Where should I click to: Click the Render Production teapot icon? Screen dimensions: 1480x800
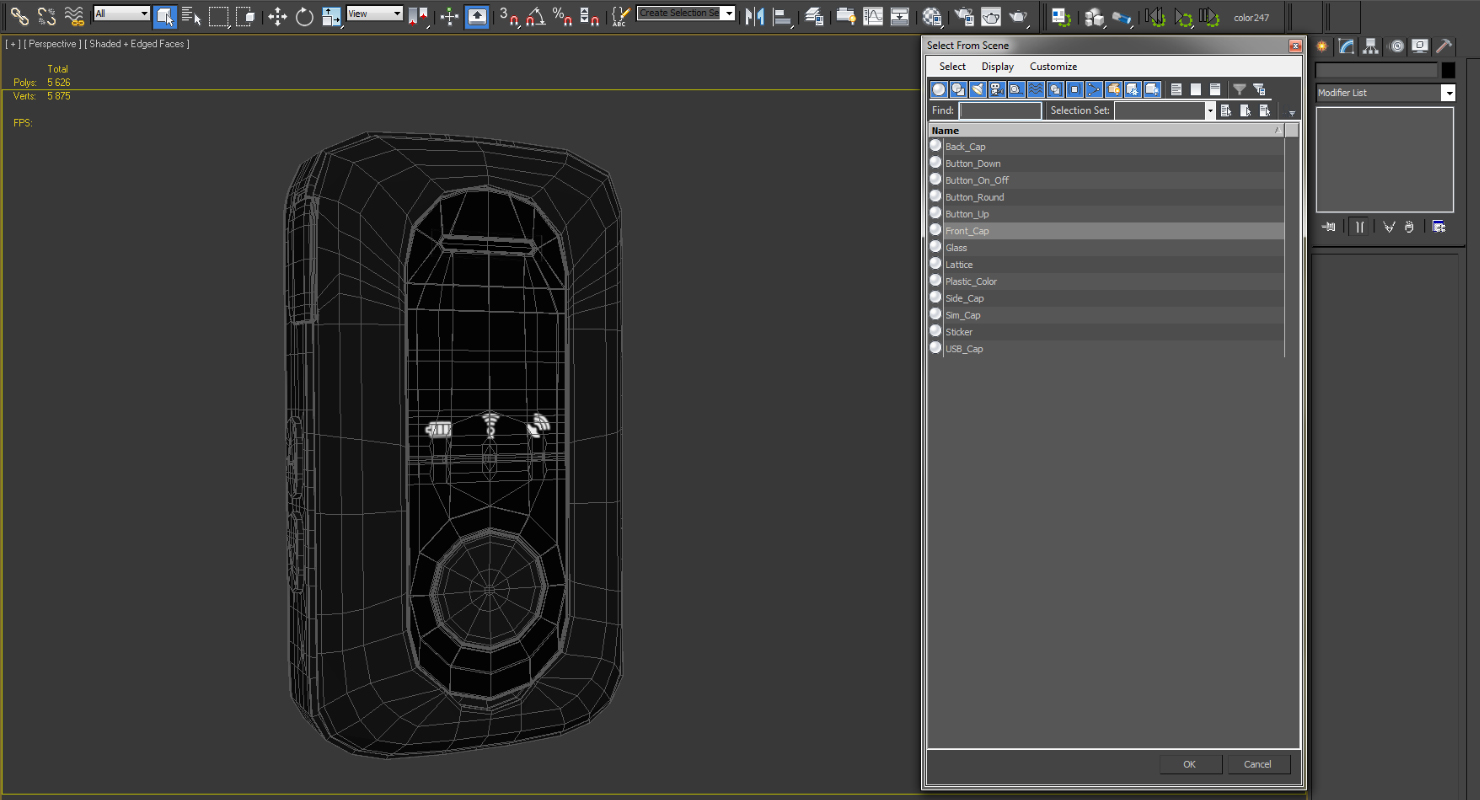click(x=1018, y=16)
